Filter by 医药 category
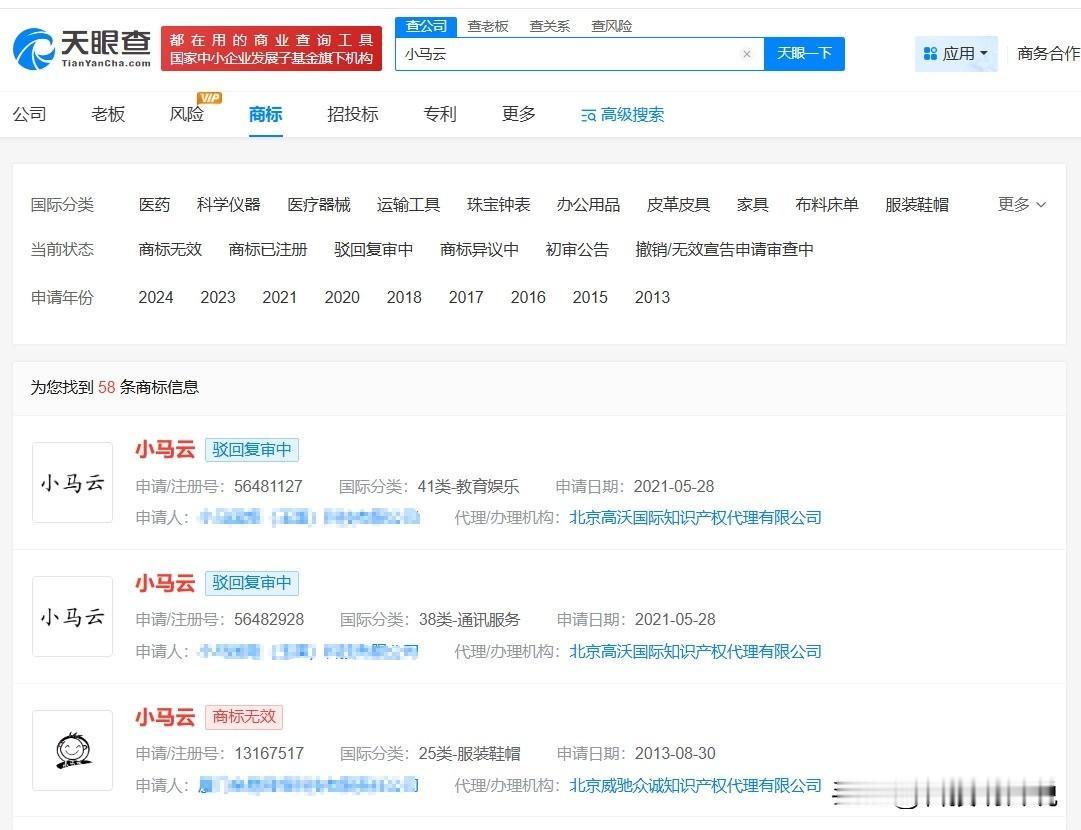This screenshot has width=1081, height=830. [x=154, y=205]
